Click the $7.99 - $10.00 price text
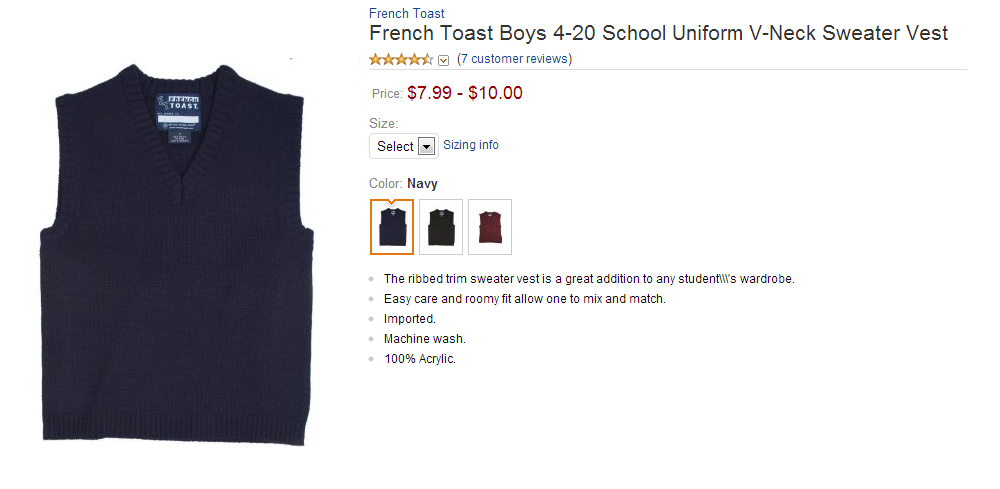Screen dimensions: 1000x489 (465, 93)
